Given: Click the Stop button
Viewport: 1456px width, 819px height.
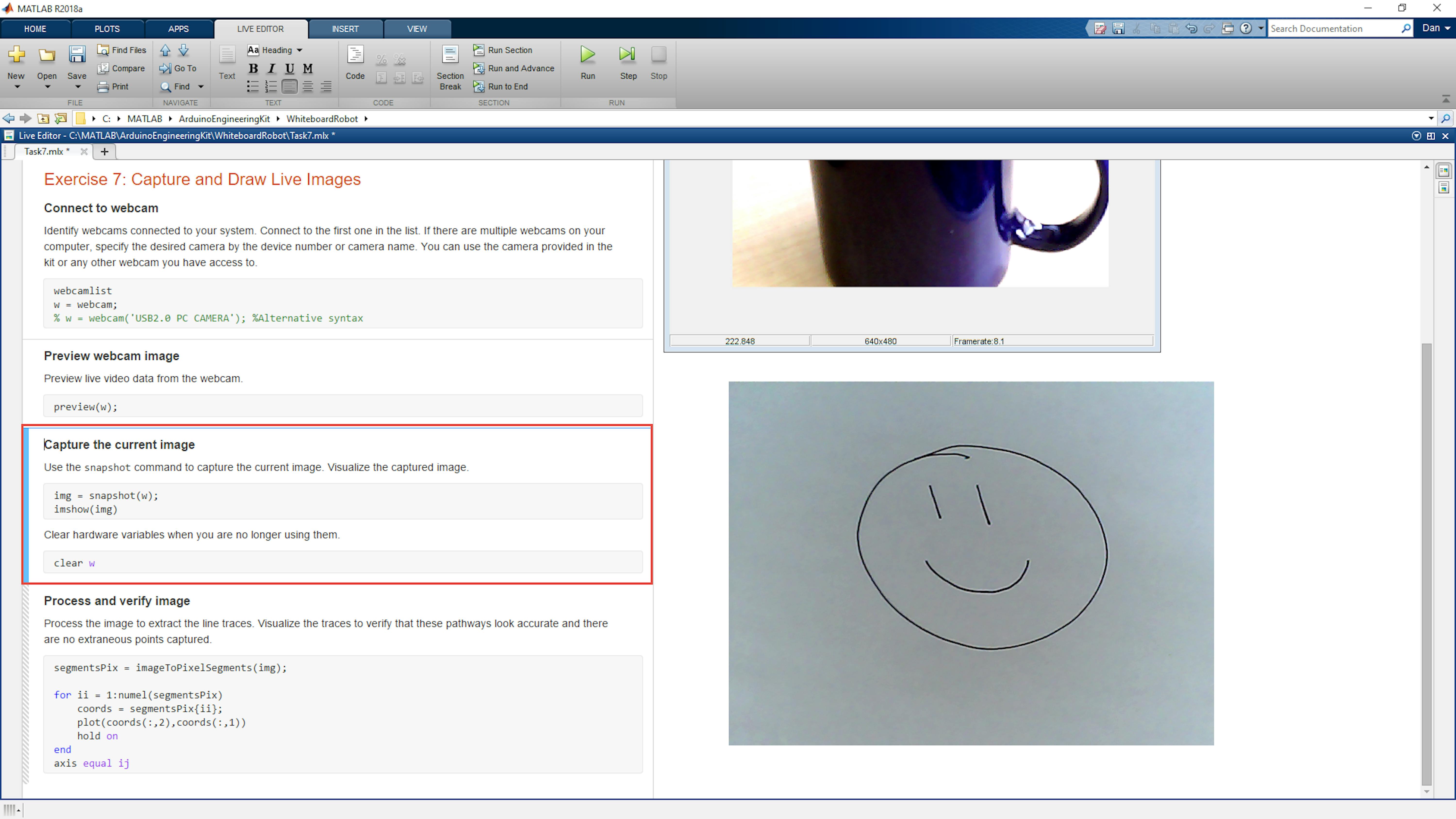Looking at the screenshot, I should 659,62.
